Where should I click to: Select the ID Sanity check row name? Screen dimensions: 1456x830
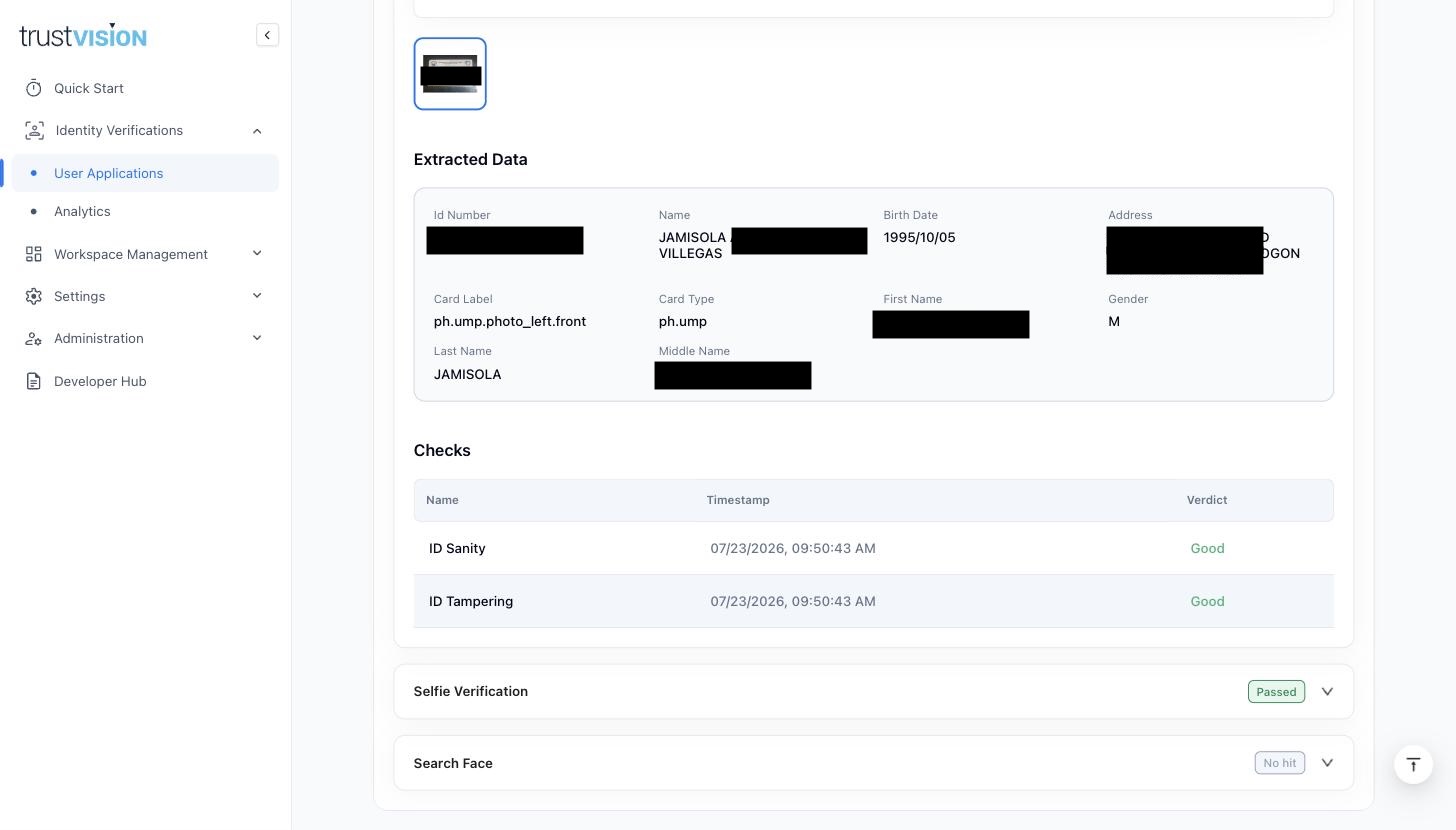457,548
